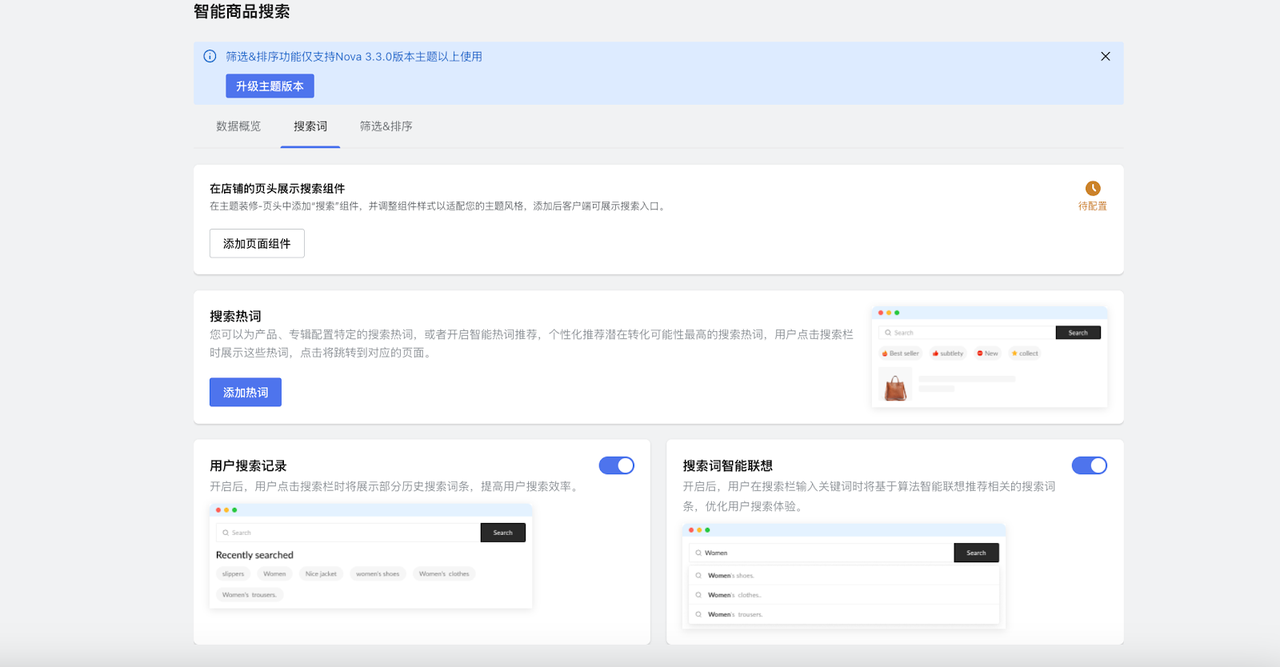Toggle the 搜索词智能联想 switch off
Viewport: 1280px width, 667px height.
click(1090, 465)
